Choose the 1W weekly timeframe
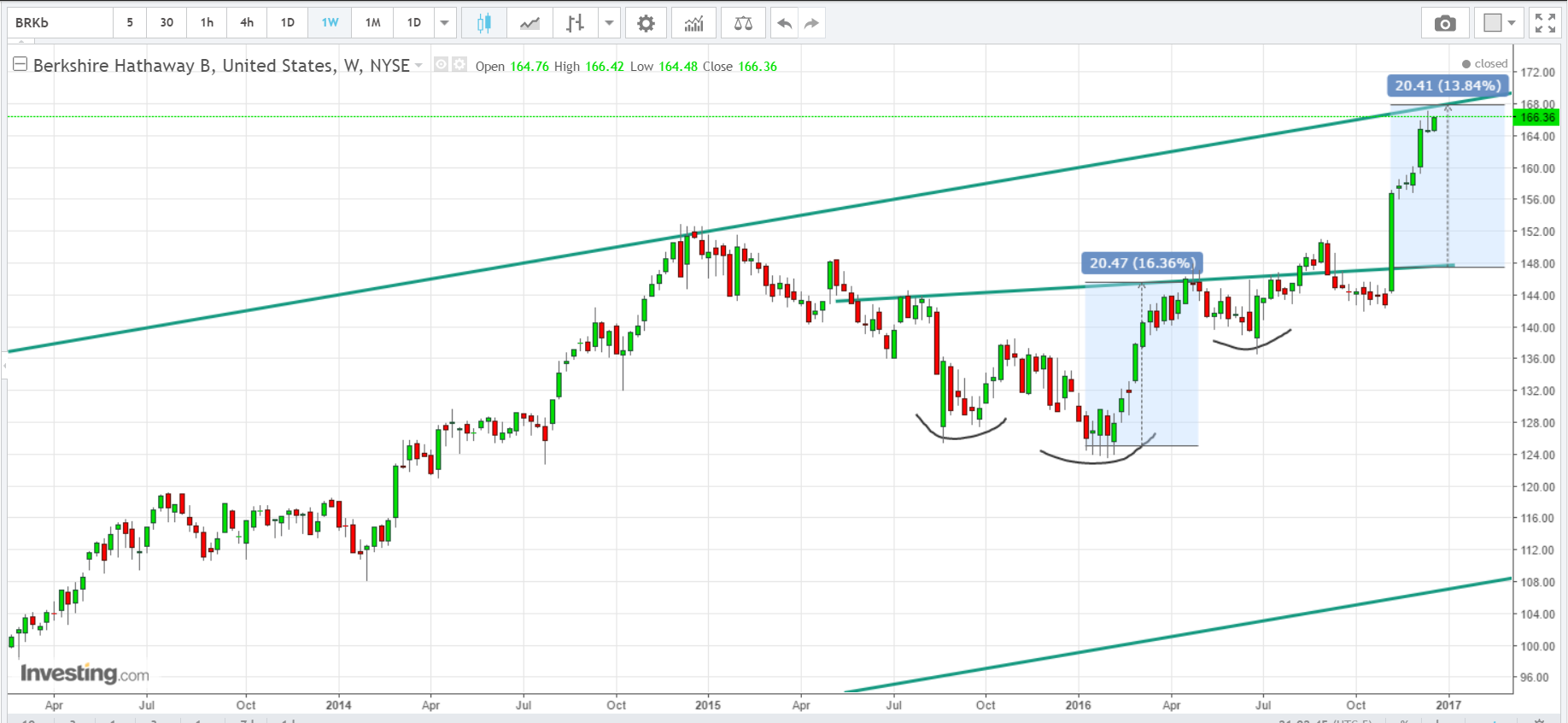This screenshot has width=1568, height=723. click(x=330, y=23)
